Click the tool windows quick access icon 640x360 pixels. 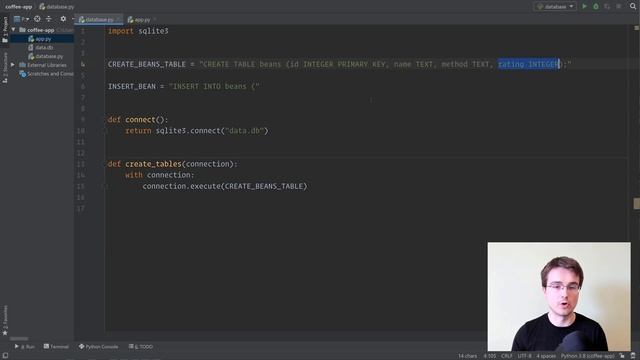(x=5, y=356)
